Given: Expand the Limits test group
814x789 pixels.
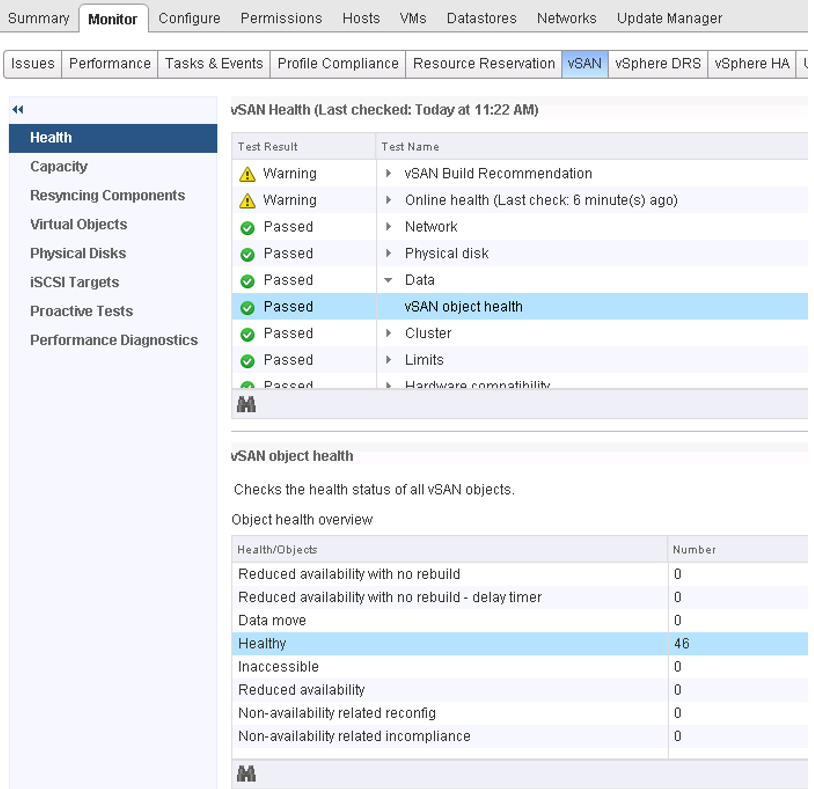Looking at the screenshot, I should [x=388, y=360].
